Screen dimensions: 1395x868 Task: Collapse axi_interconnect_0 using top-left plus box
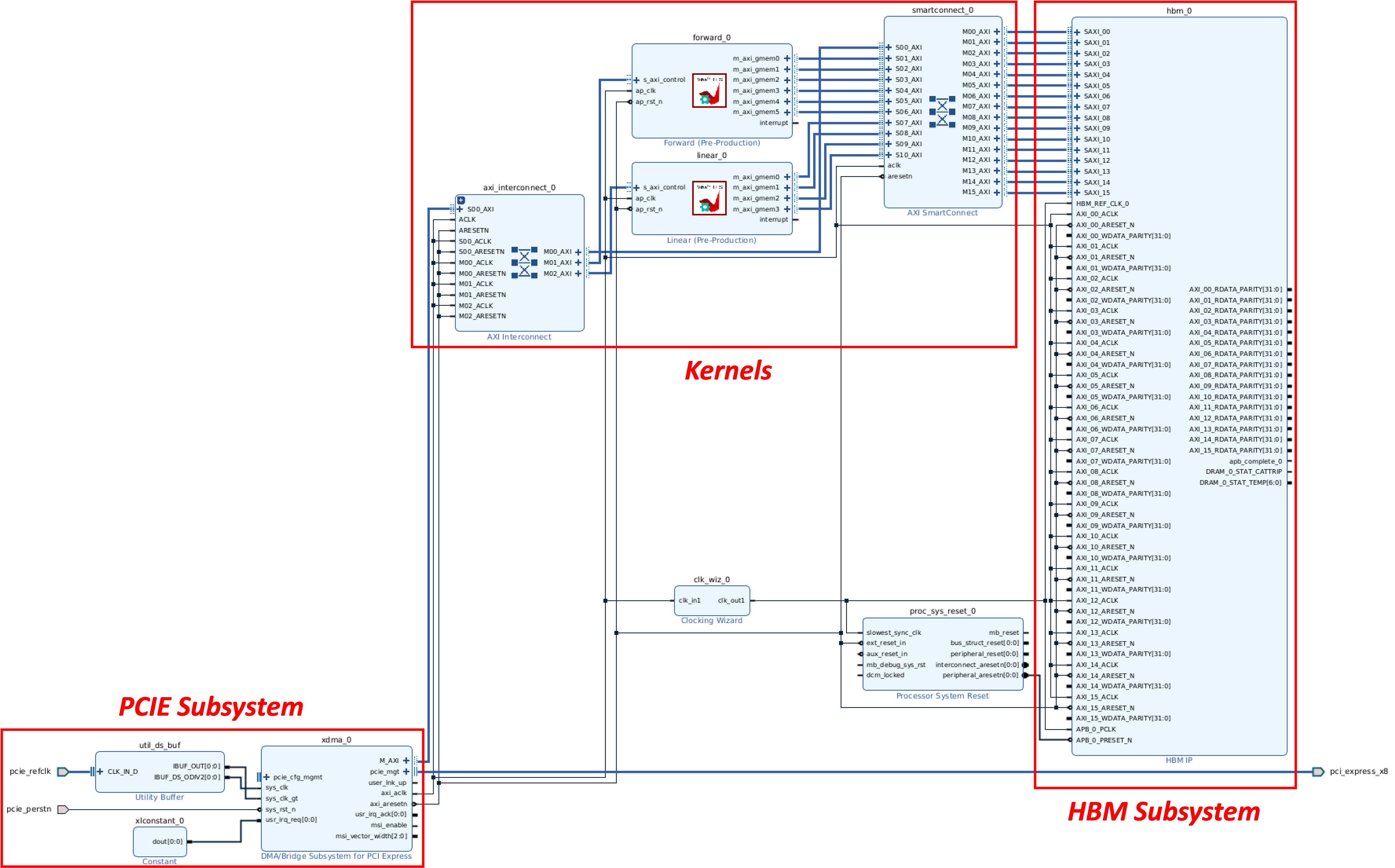[x=461, y=200]
